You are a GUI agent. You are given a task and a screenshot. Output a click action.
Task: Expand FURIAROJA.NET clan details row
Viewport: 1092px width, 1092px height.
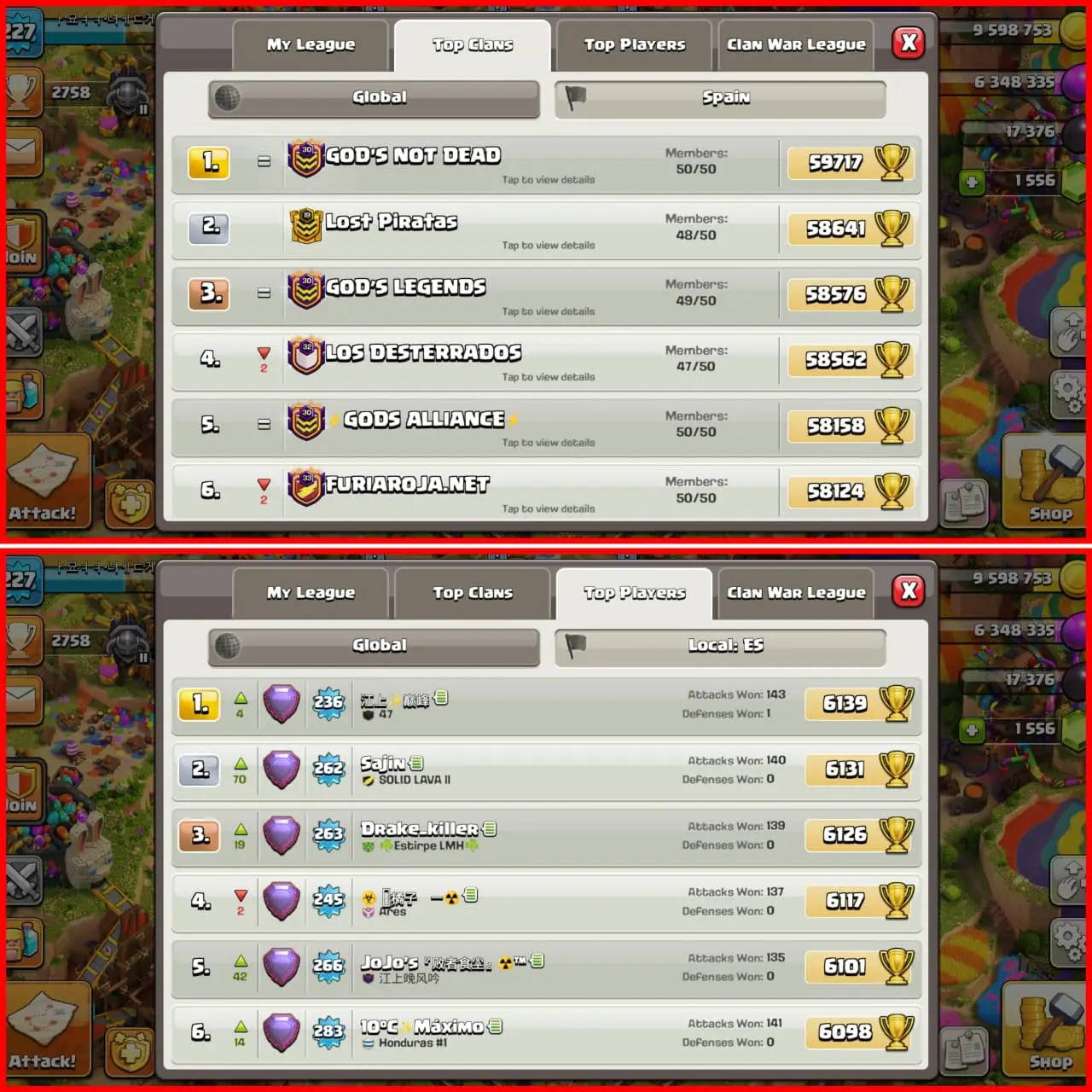click(x=546, y=492)
